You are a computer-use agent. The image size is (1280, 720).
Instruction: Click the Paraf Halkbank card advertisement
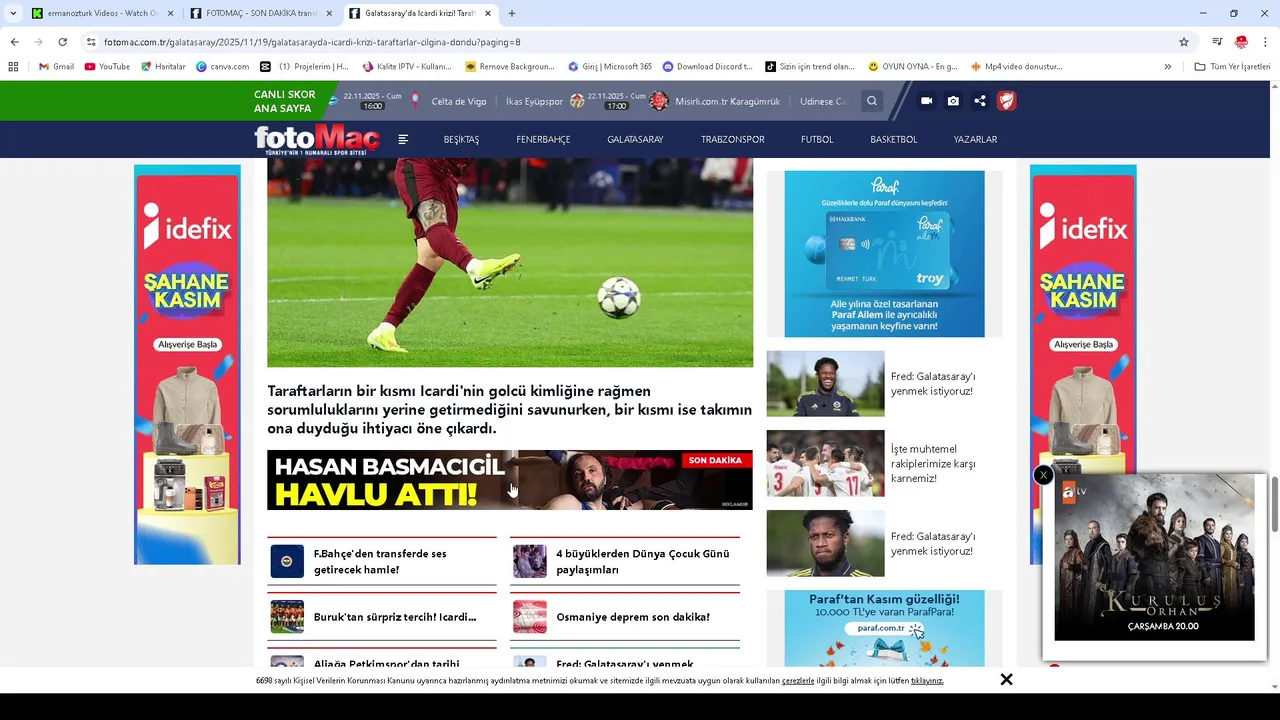[x=884, y=254]
